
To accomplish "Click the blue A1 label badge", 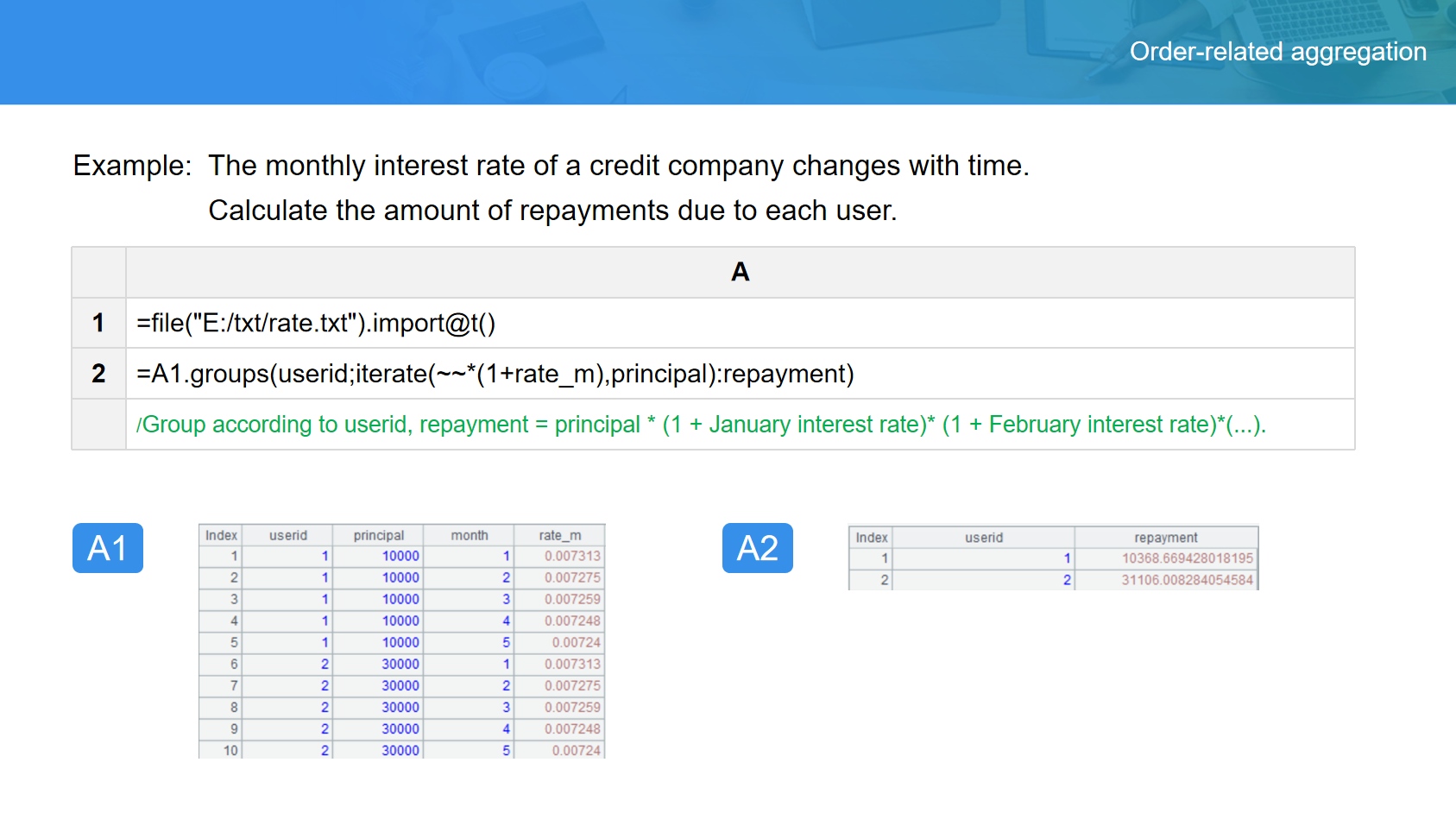I will pos(108,548).
